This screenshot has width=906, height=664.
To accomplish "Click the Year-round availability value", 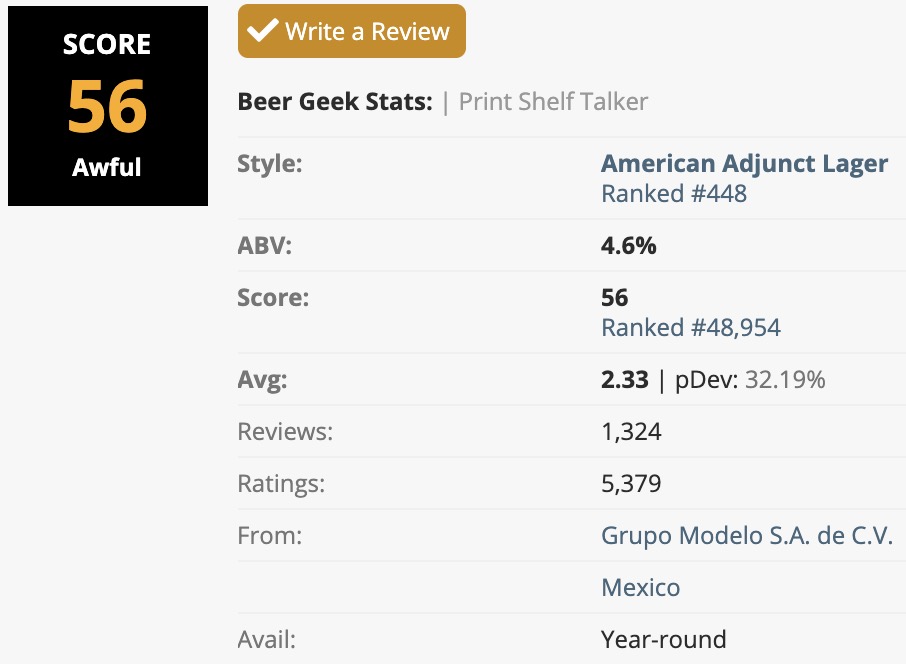I will pyautogui.click(x=663, y=639).
